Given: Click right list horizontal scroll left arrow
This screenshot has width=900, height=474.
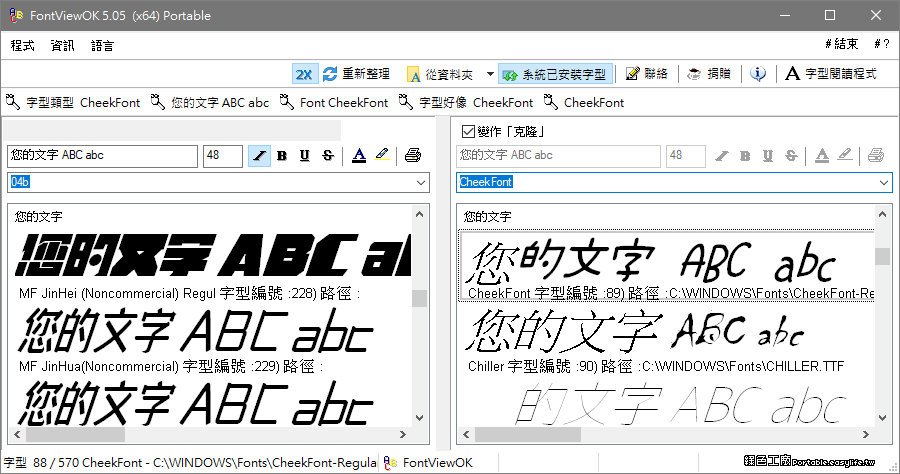Looking at the screenshot, I should click(x=466, y=434).
